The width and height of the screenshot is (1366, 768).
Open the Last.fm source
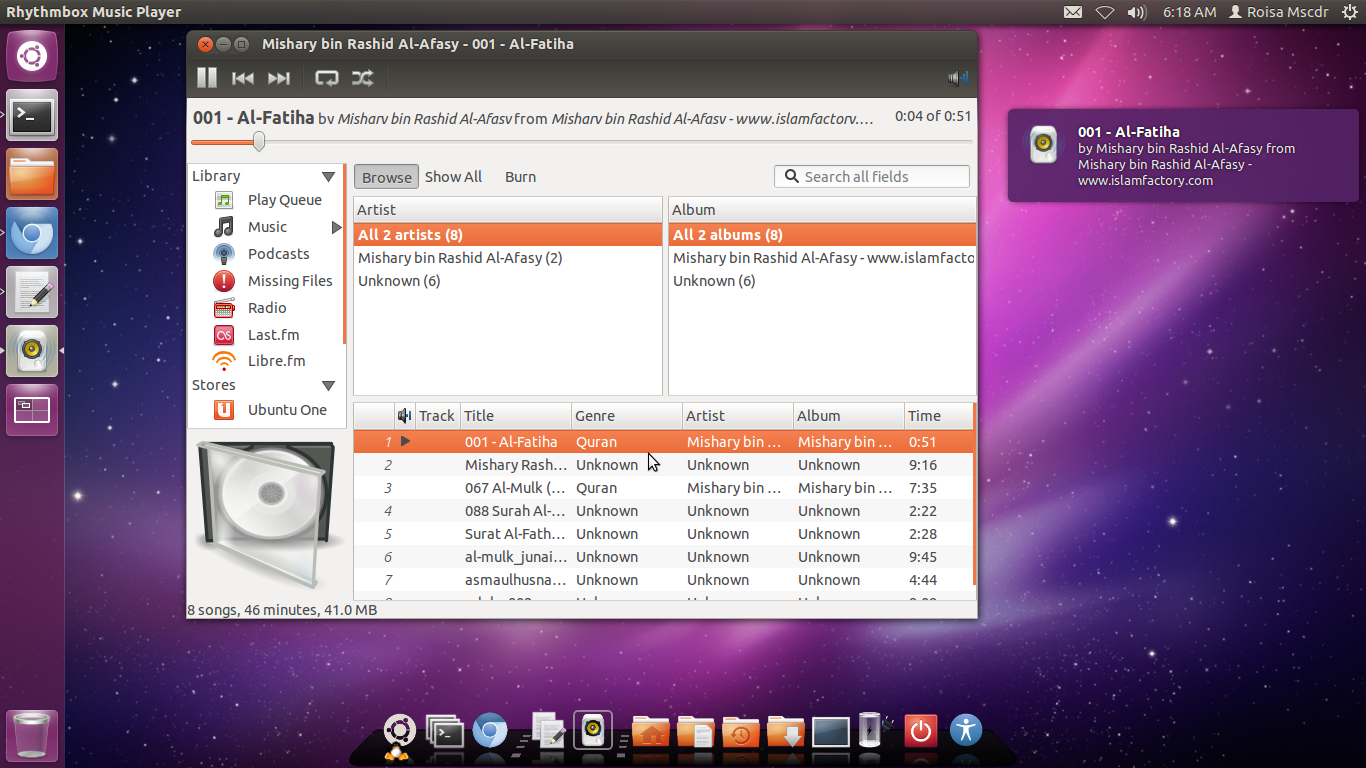click(273, 335)
